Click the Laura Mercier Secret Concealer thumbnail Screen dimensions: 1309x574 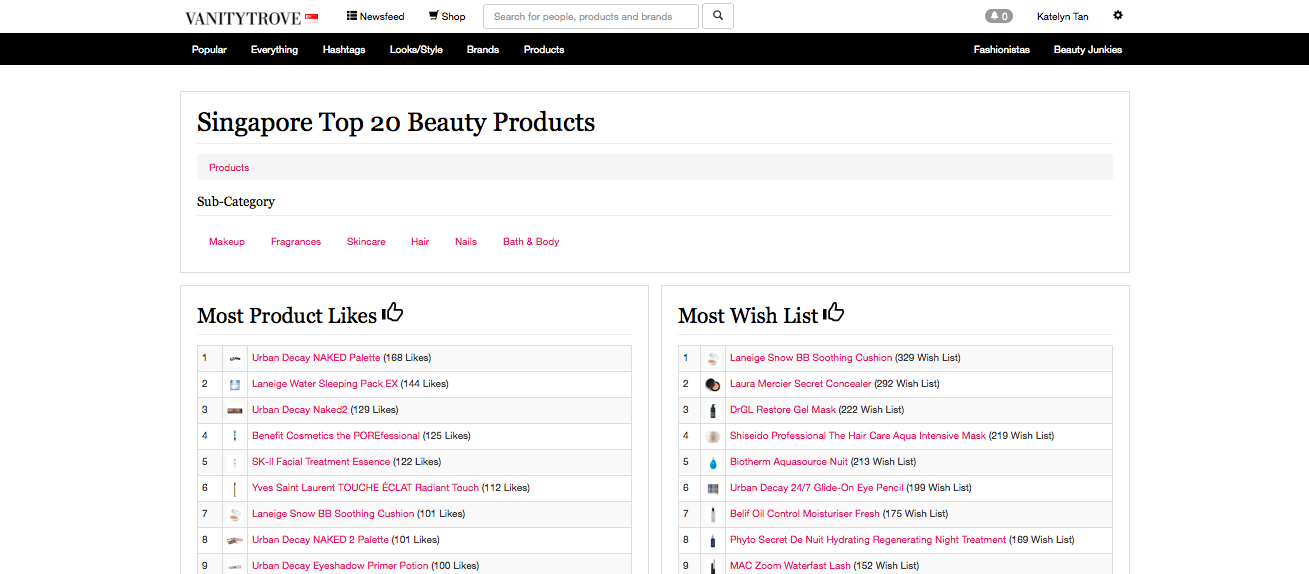(x=713, y=384)
